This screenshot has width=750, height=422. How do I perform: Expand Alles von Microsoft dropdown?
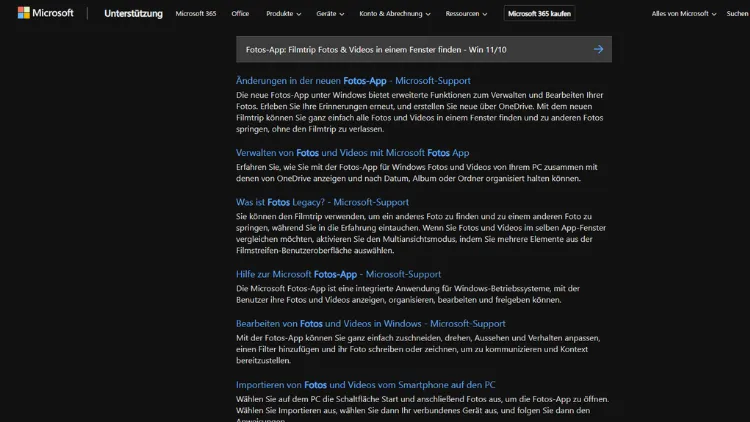684,13
